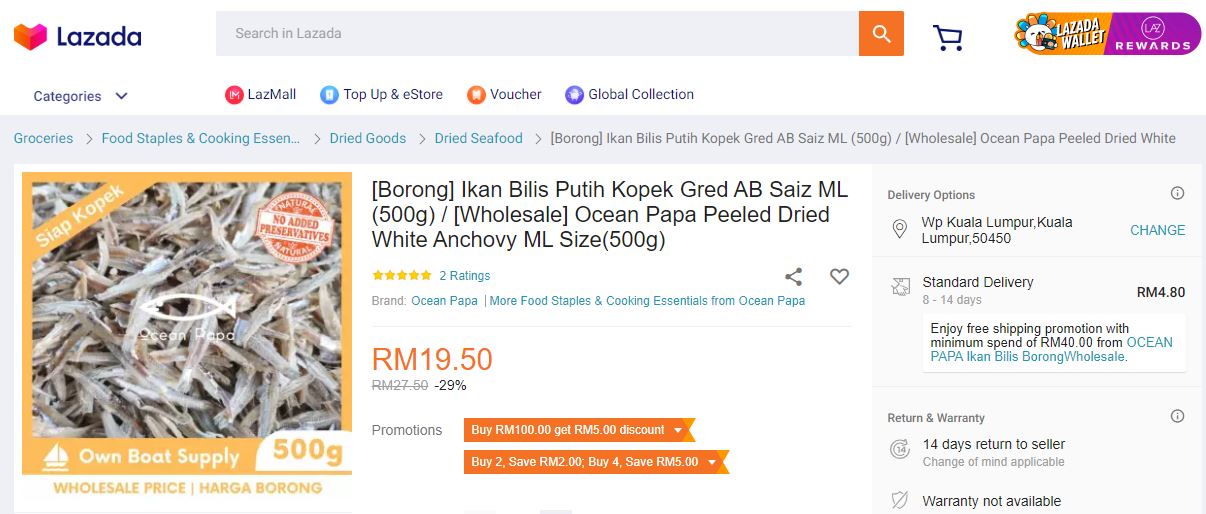Expand Buy RM100.00 get RM5.00 discount promotion
The height and width of the screenshot is (514, 1206).
[x=578, y=430]
